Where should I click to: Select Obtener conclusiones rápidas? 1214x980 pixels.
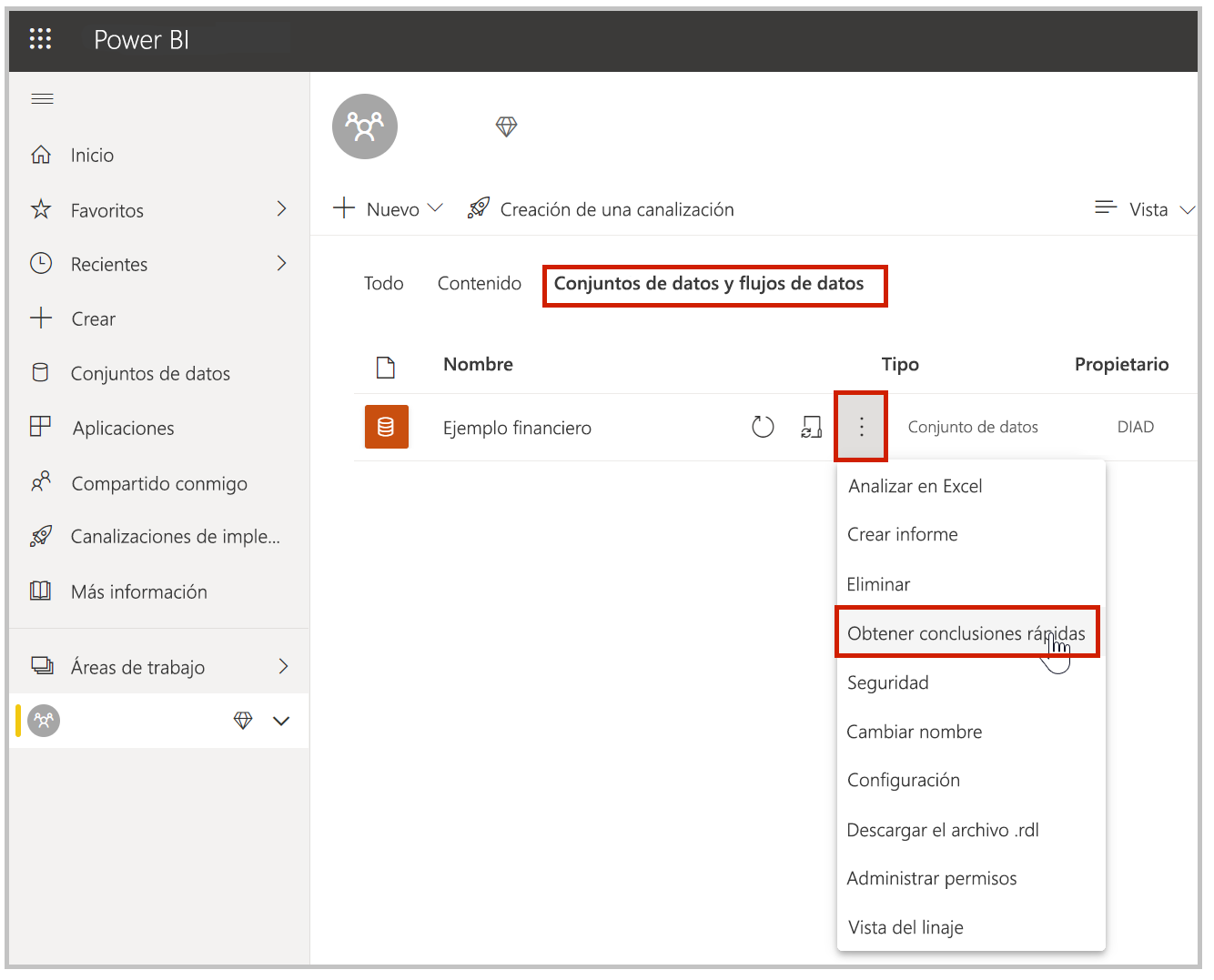click(967, 632)
